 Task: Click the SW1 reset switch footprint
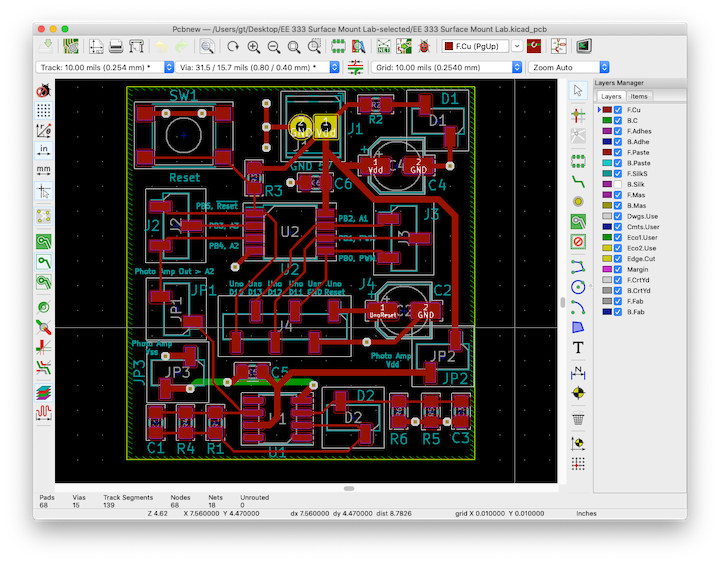(x=183, y=135)
